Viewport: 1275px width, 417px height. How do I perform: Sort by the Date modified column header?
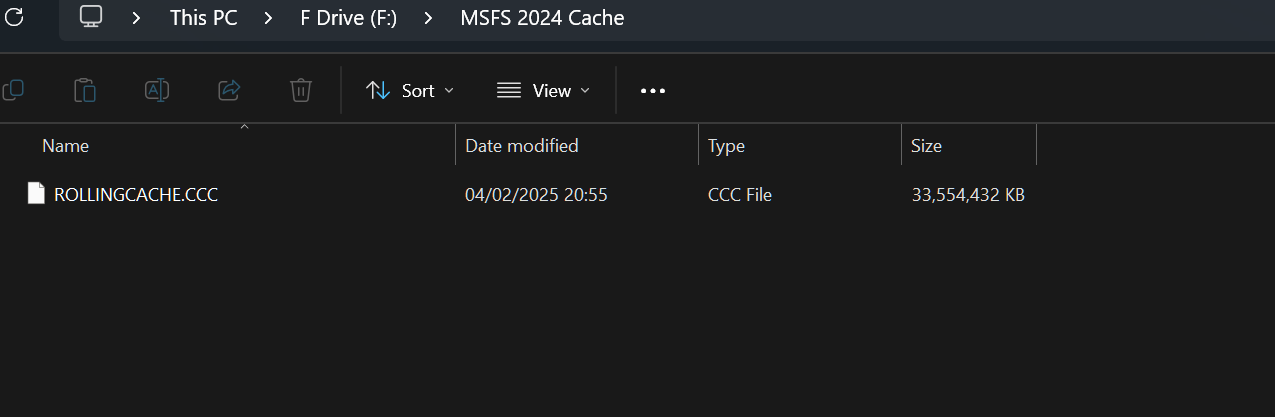[x=577, y=146]
